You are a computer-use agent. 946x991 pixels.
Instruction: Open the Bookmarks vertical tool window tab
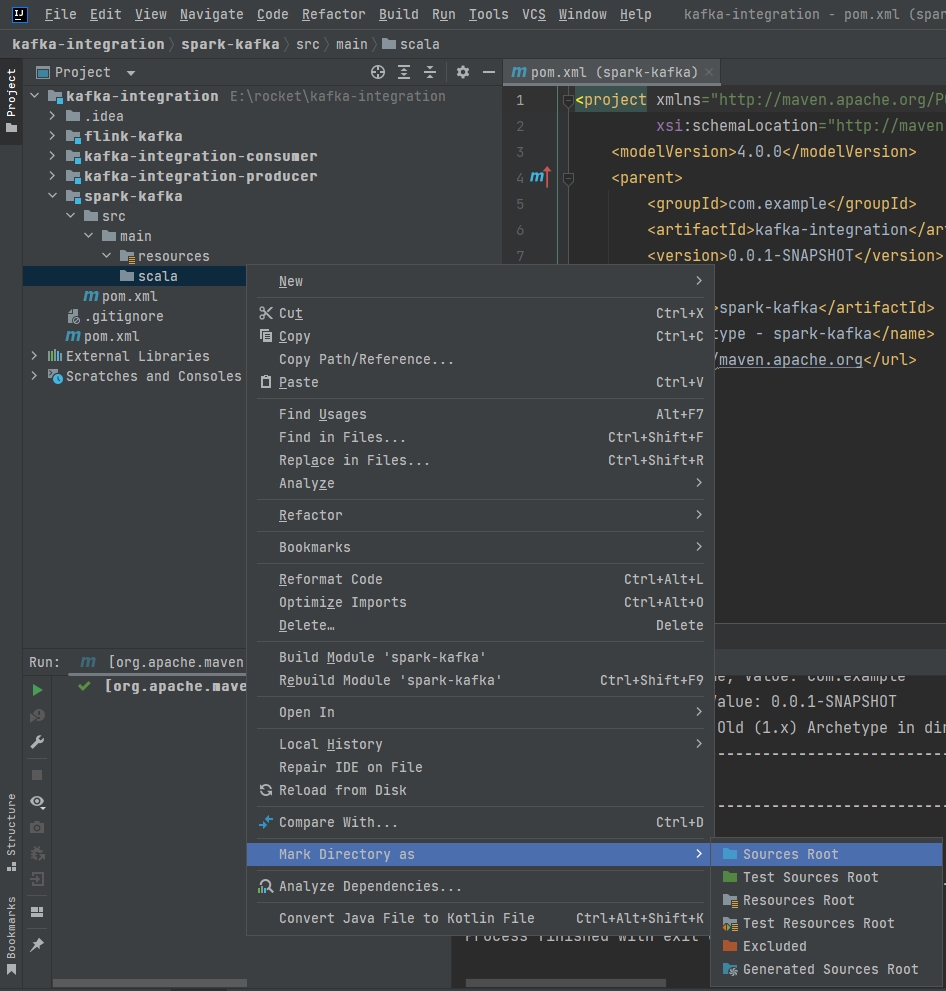click(x=11, y=935)
